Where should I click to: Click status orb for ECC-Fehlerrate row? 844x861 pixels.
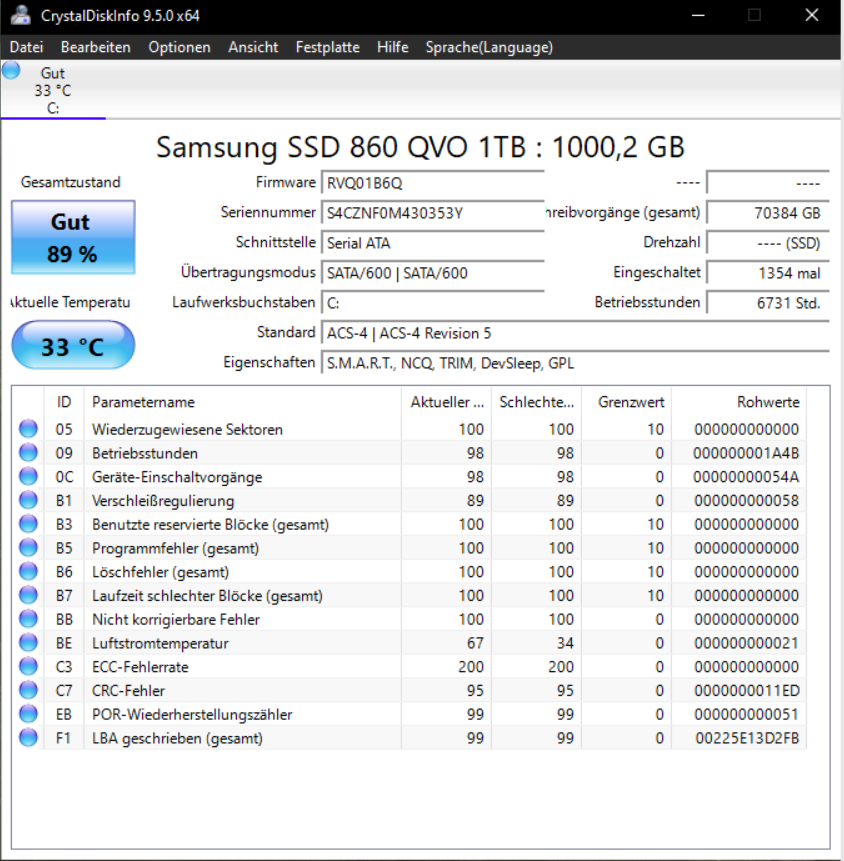click(x=28, y=667)
